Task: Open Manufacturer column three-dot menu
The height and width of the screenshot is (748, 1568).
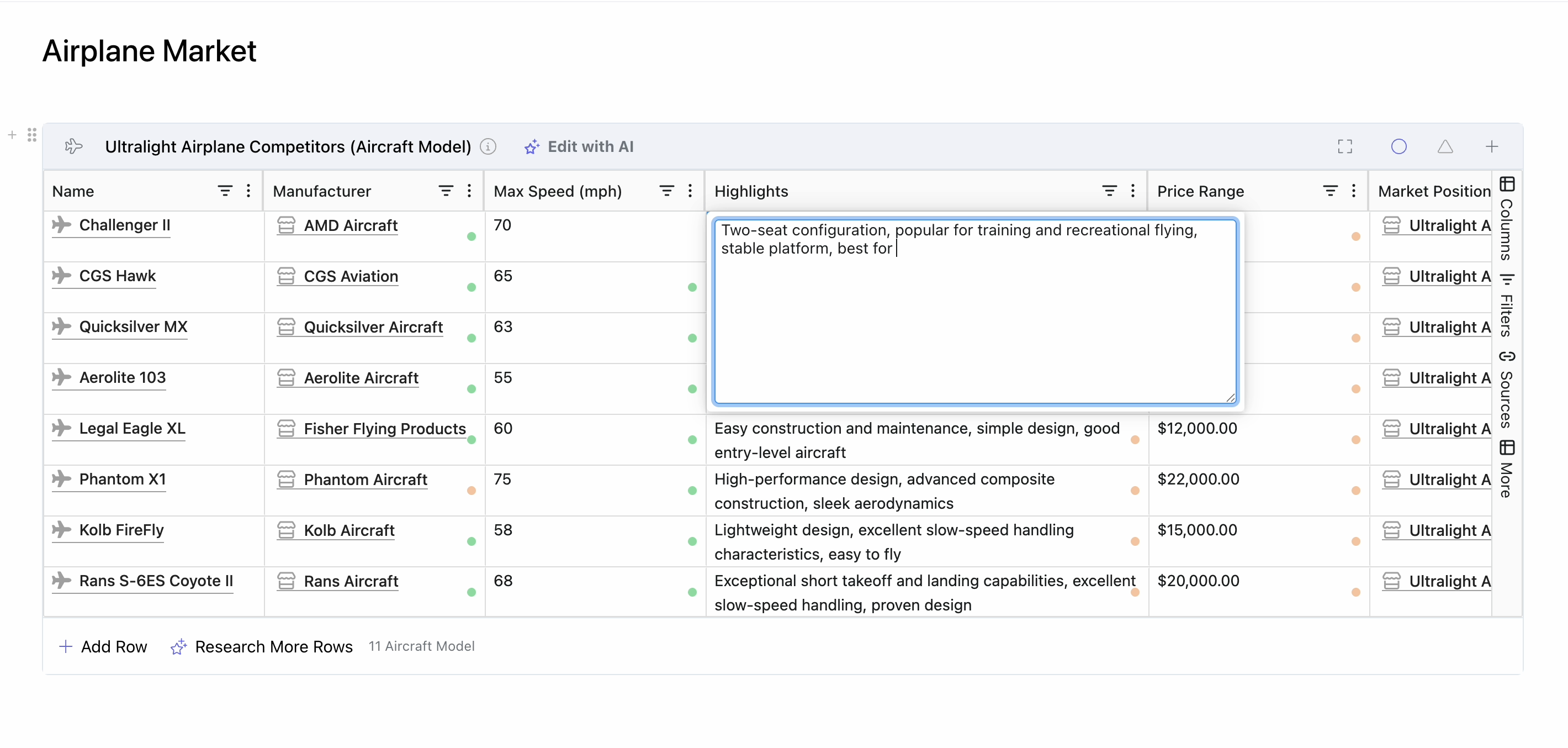Action: 469,191
